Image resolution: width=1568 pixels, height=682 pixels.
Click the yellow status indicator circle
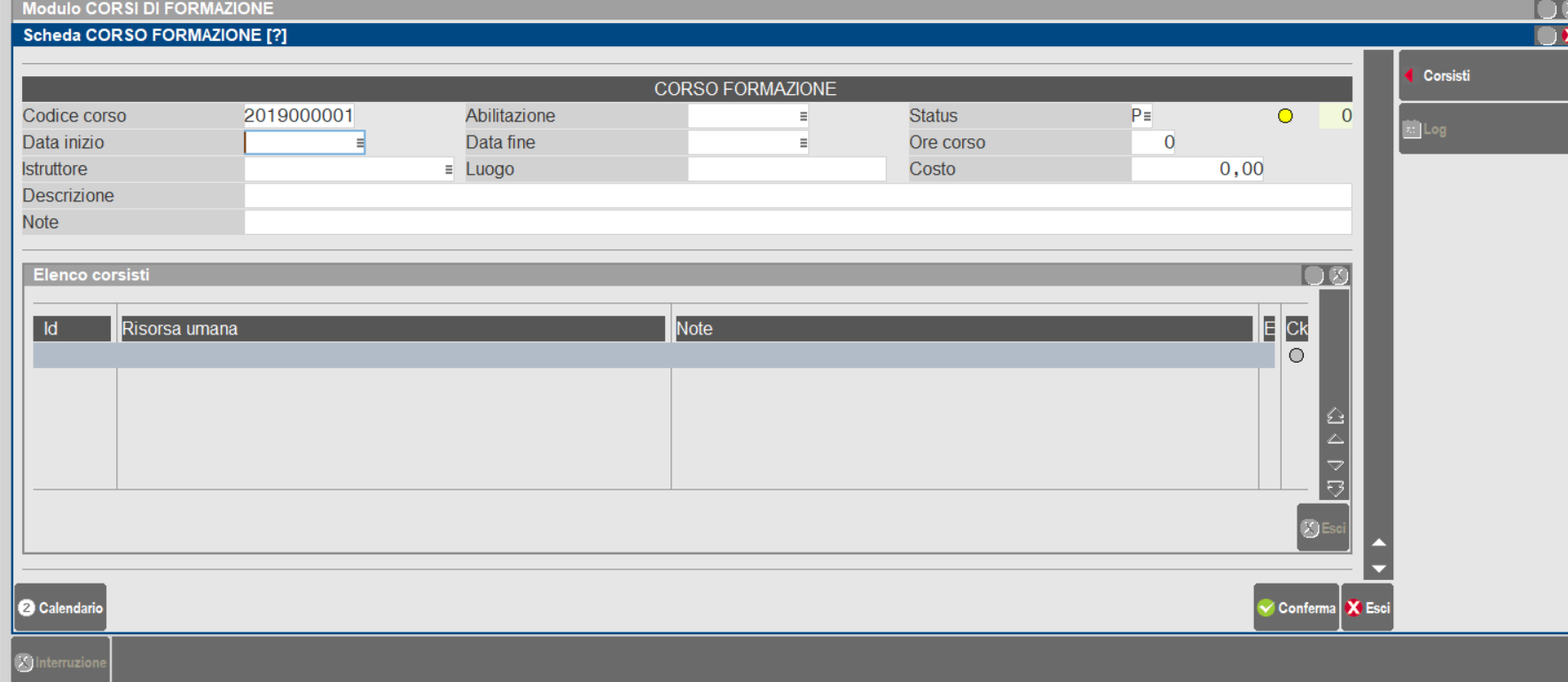[x=1285, y=116]
